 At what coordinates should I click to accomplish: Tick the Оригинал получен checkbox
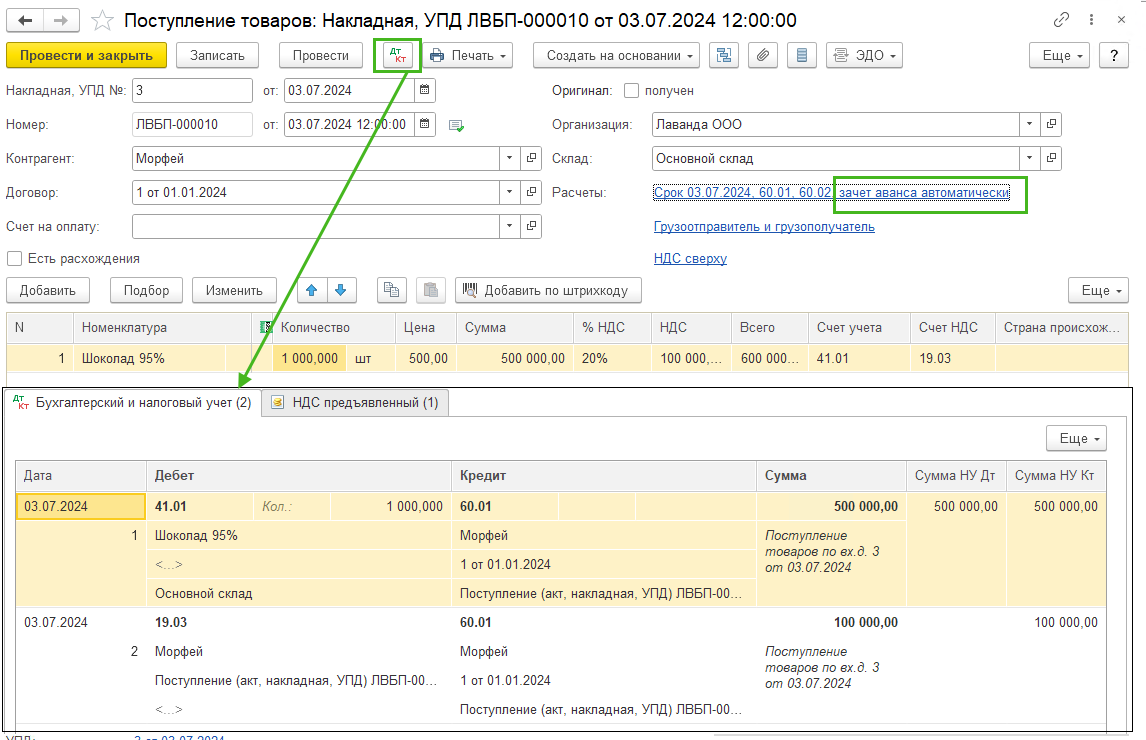[631, 91]
